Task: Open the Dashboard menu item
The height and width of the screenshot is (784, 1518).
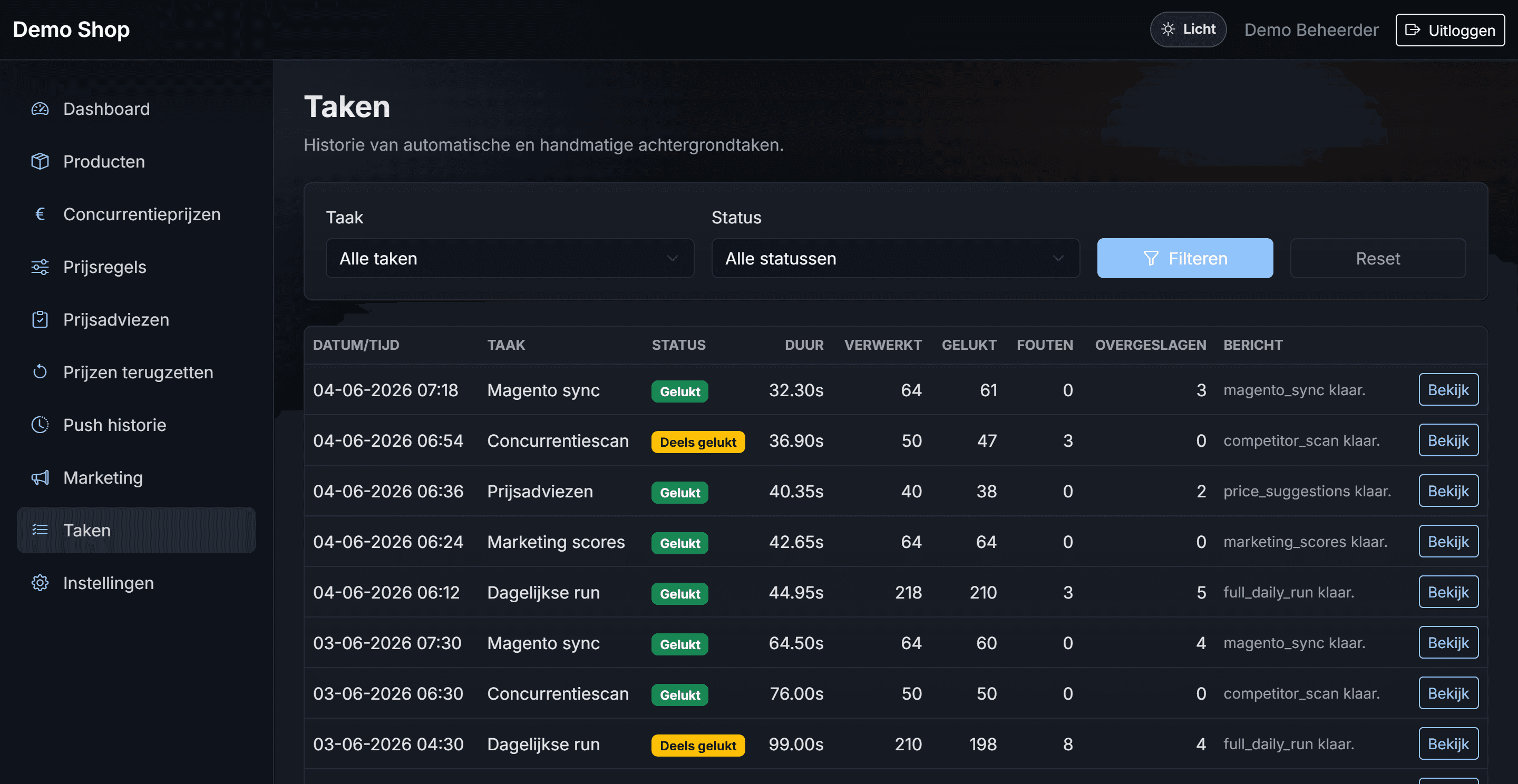Action: click(137, 109)
